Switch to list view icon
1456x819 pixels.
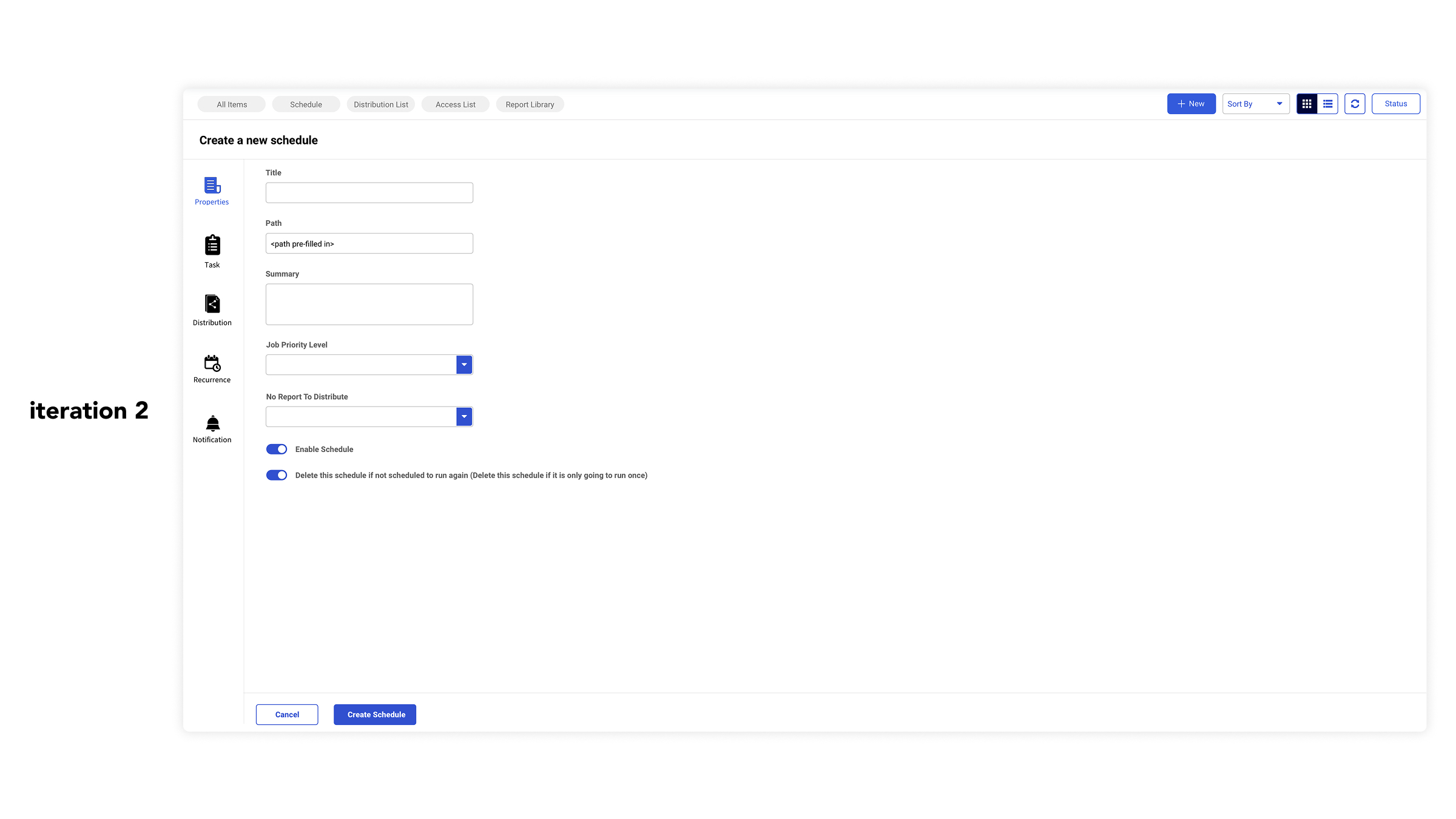[1327, 104]
